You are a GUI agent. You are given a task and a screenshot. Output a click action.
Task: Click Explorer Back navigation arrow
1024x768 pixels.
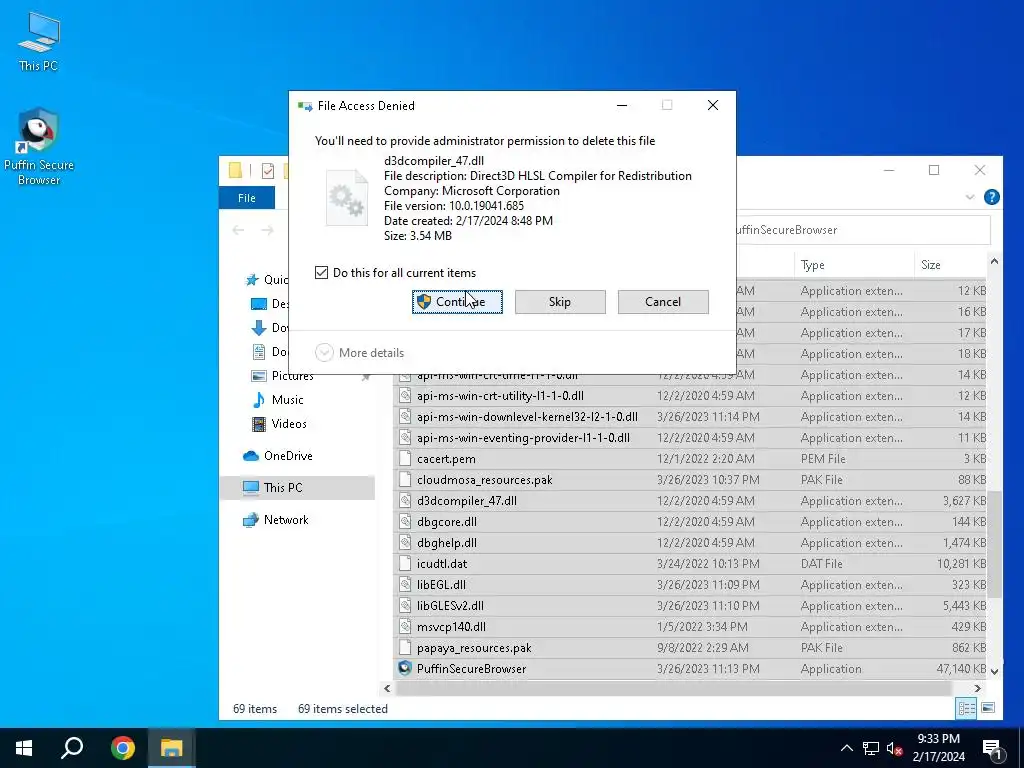(238, 230)
